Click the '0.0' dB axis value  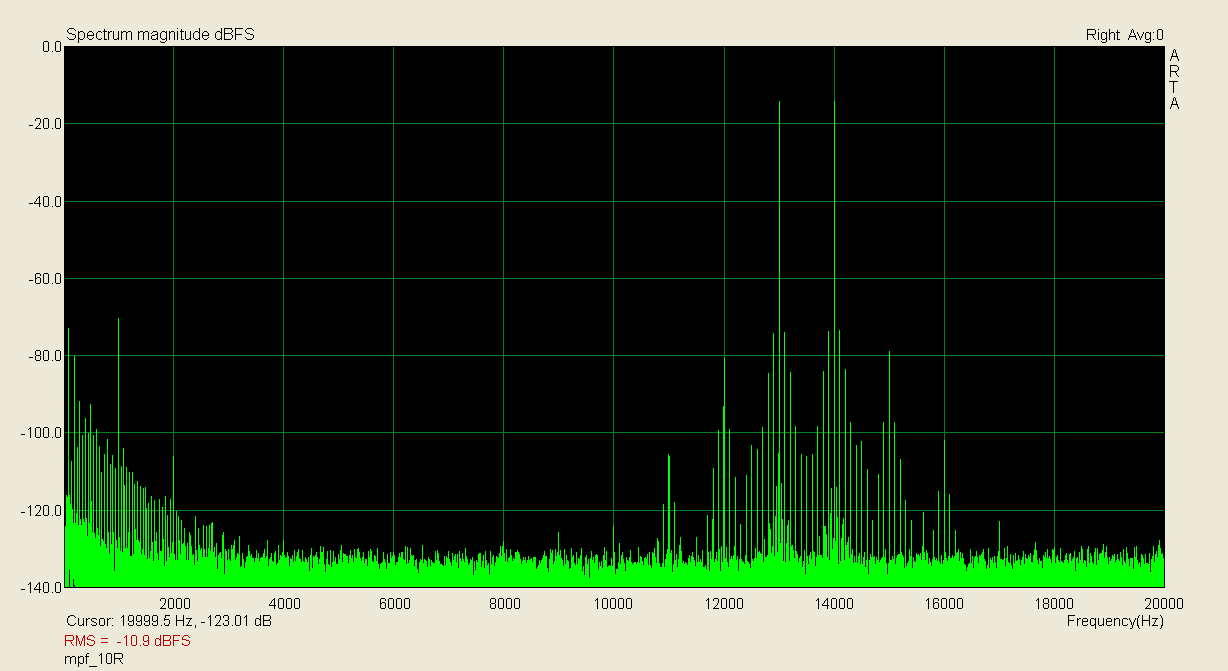(52, 47)
